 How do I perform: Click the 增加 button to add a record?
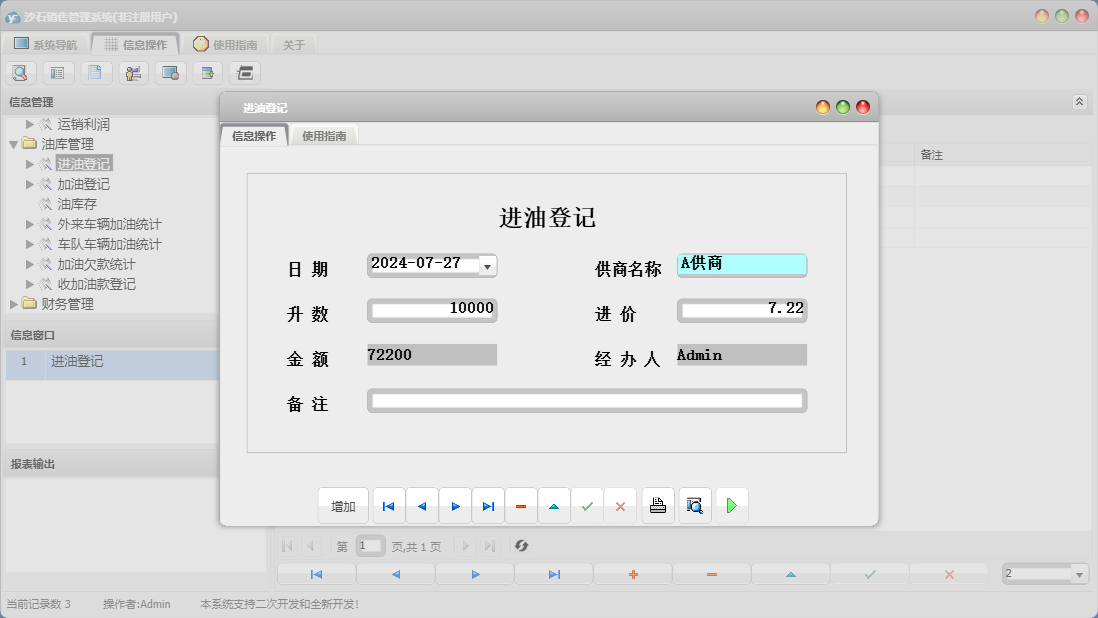pos(343,505)
